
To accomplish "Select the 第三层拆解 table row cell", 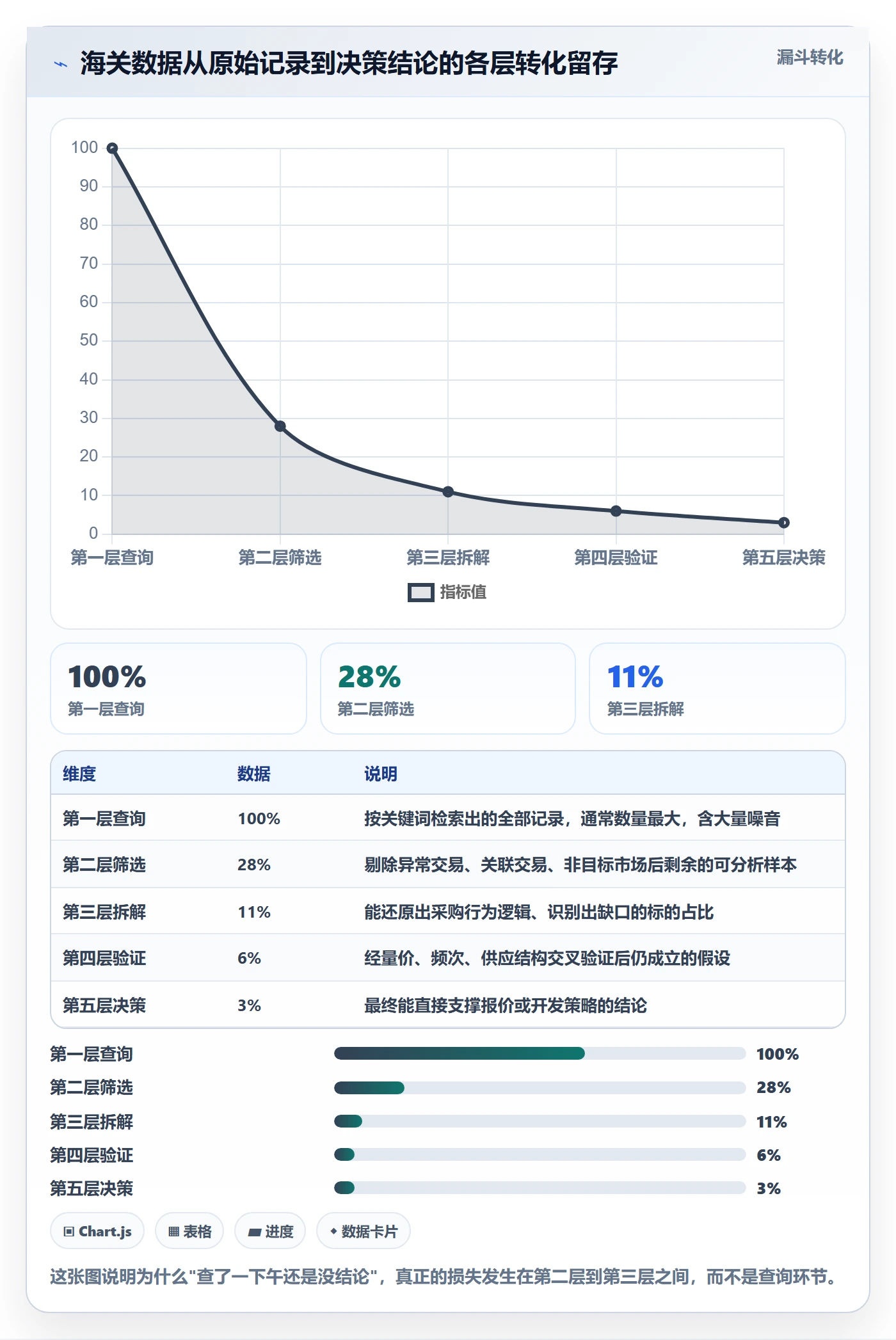I will point(104,912).
